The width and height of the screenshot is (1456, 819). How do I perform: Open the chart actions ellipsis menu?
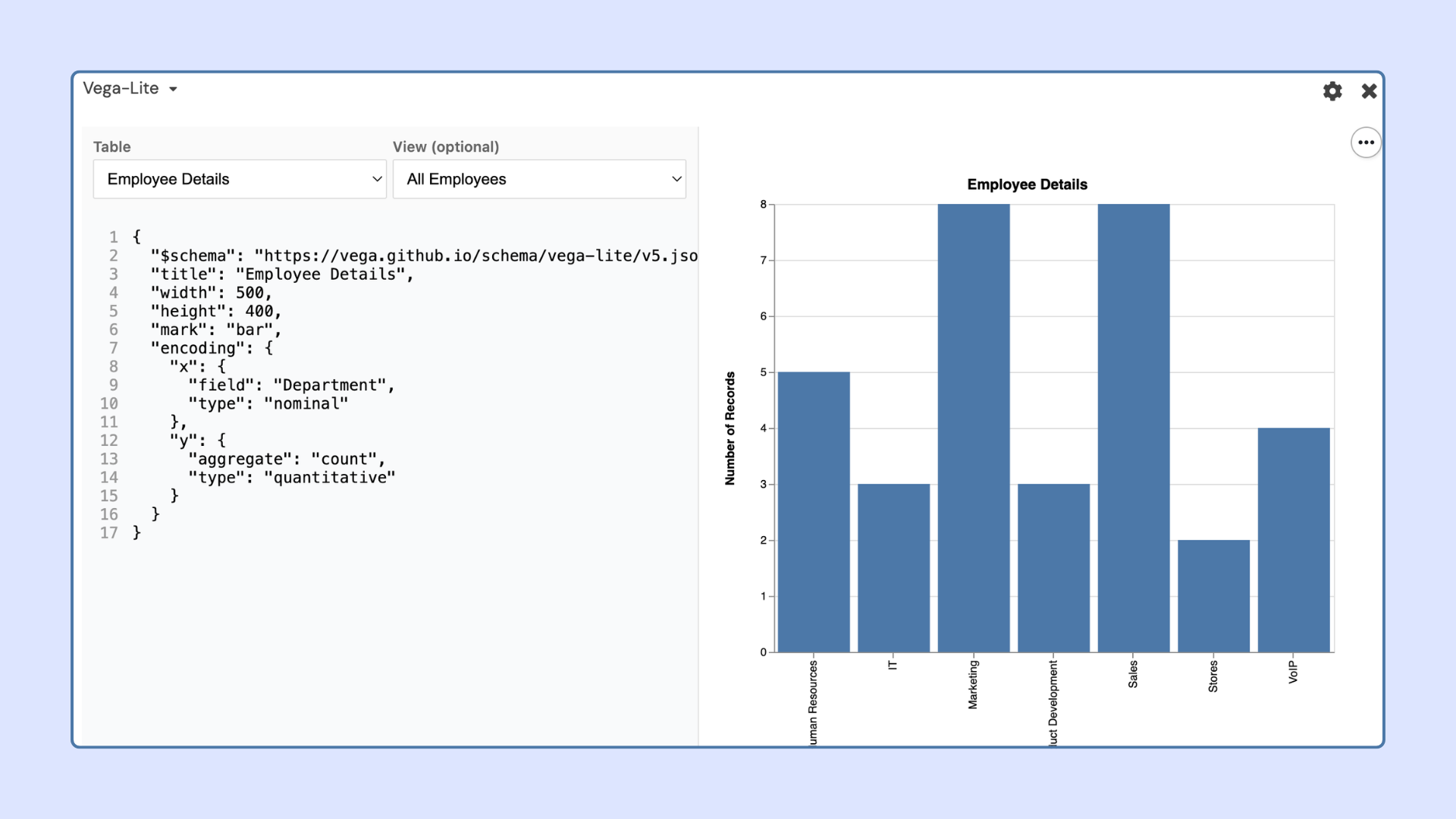coord(1366,143)
